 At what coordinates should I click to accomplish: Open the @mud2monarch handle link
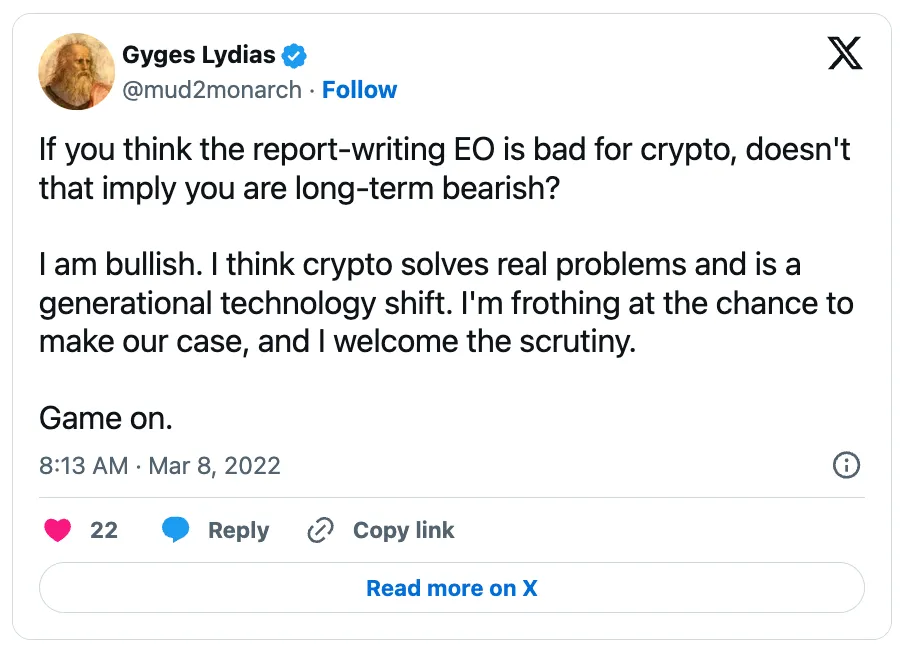(x=211, y=90)
